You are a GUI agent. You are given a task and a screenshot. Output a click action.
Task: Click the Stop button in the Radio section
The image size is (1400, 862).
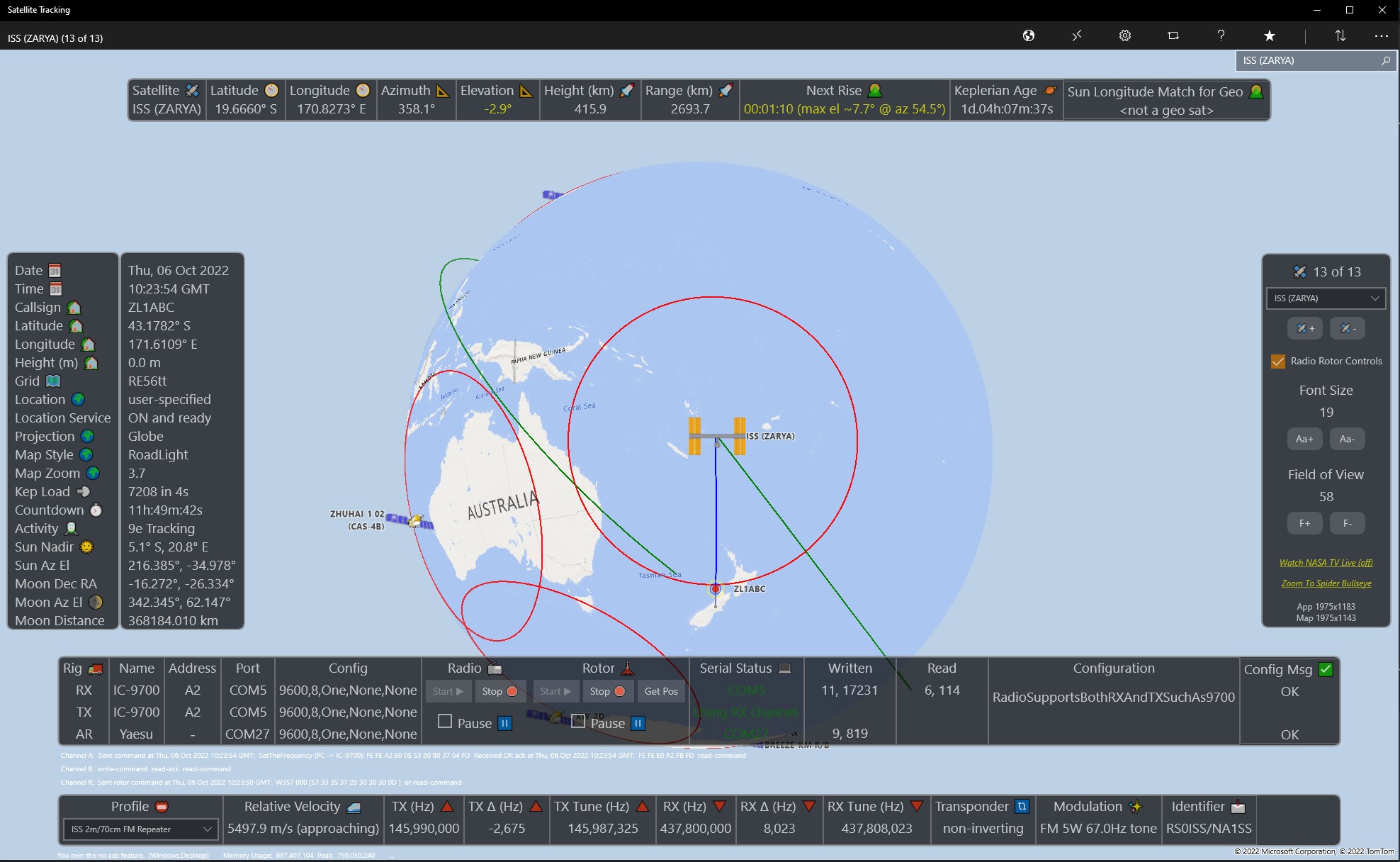500,691
